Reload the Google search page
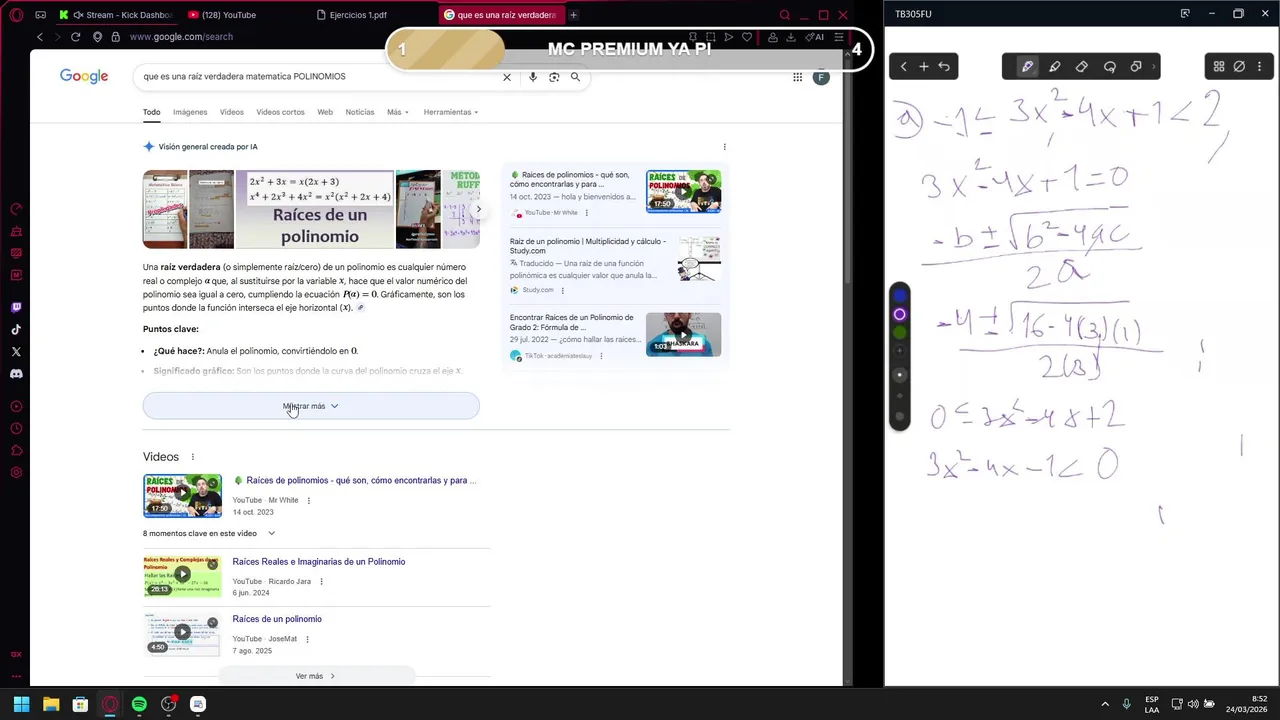The height and width of the screenshot is (720, 1280). click(x=75, y=37)
